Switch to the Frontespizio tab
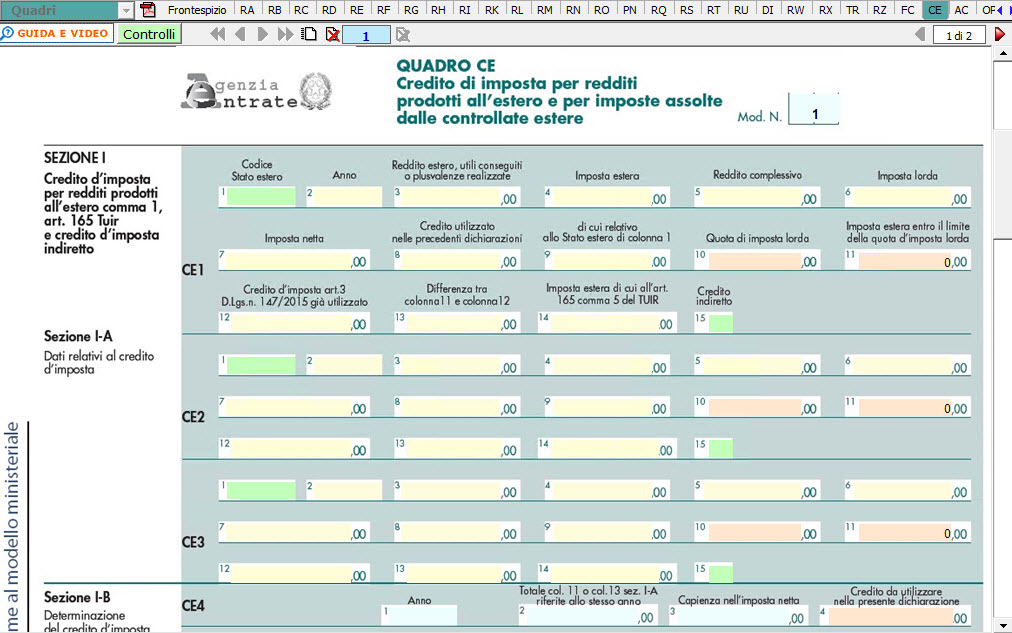This screenshot has height=633, width=1012. [197, 10]
